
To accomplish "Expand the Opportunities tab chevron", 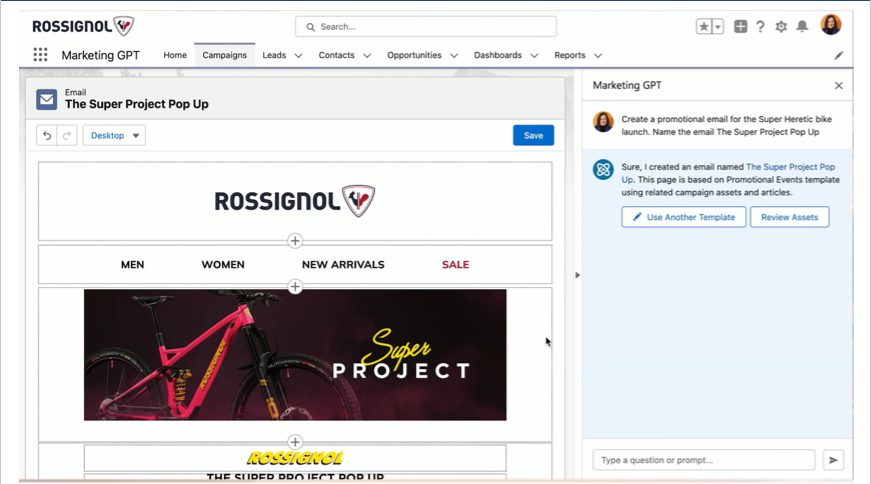I will point(454,56).
